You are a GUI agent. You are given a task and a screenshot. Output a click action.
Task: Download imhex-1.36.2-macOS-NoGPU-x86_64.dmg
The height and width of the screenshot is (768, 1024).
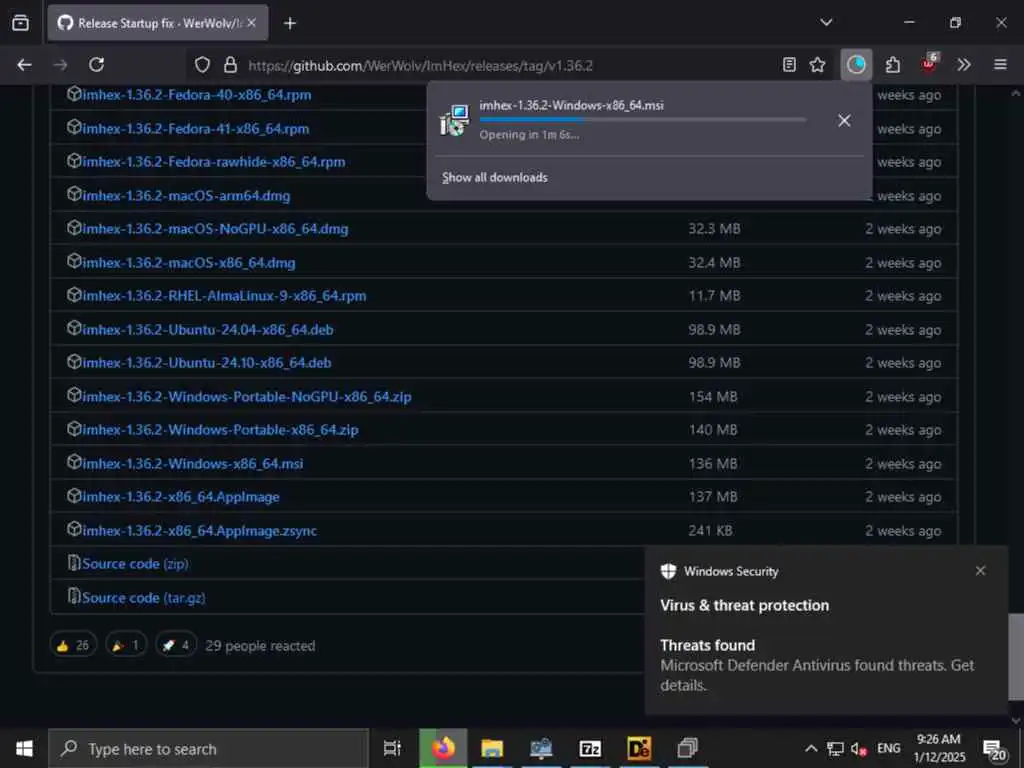pos(215,229)
